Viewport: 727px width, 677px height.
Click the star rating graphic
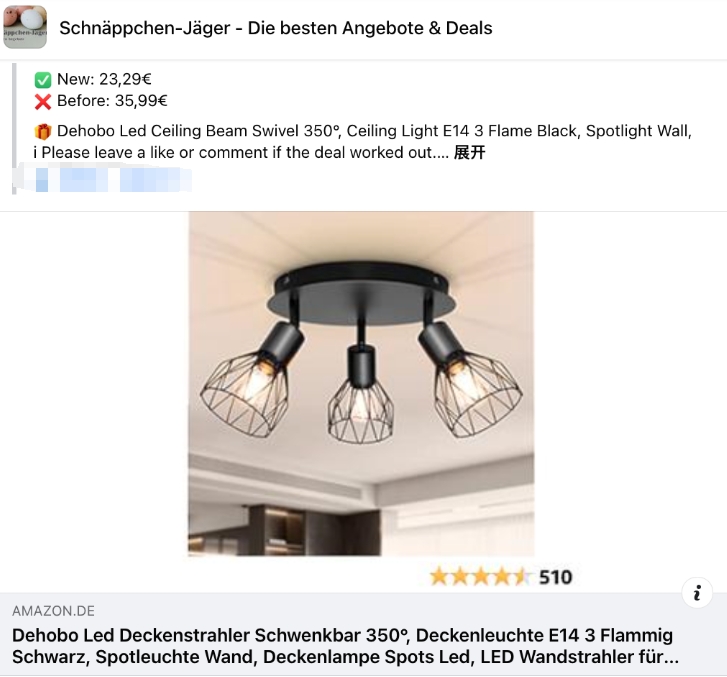pyautogui.click(x=480, y=577)
